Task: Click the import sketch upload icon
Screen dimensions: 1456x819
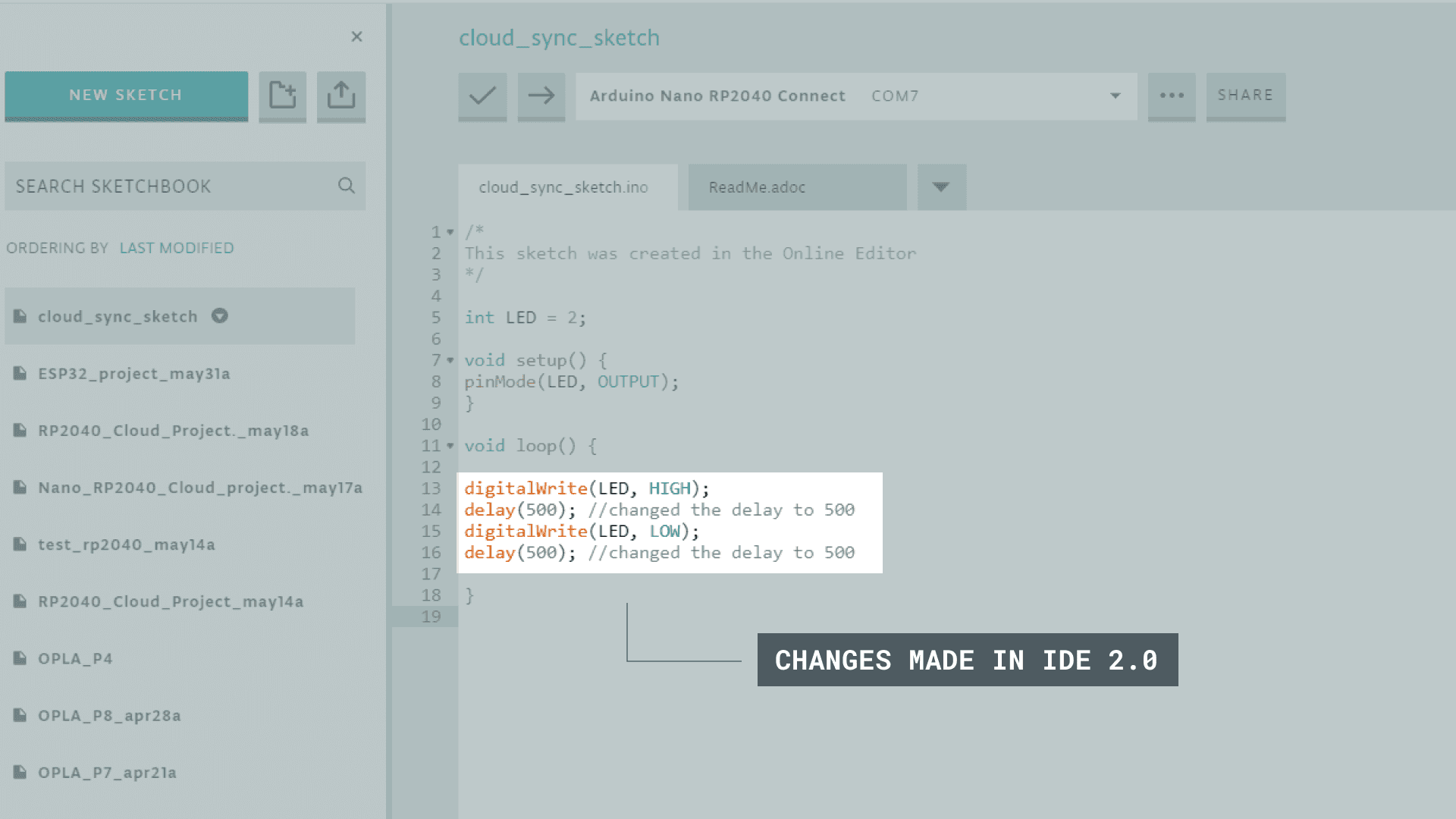Action: pos(341,96)
